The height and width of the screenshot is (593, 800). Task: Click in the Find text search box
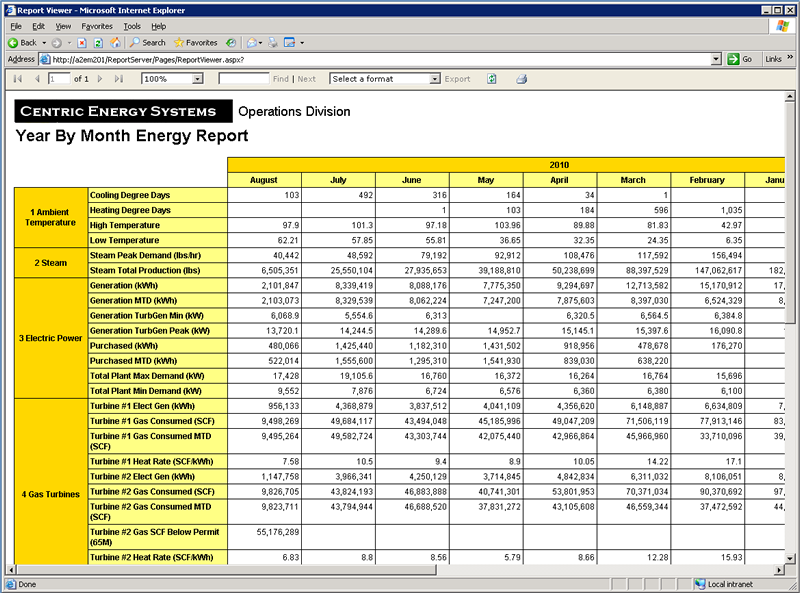coord(243,79)
